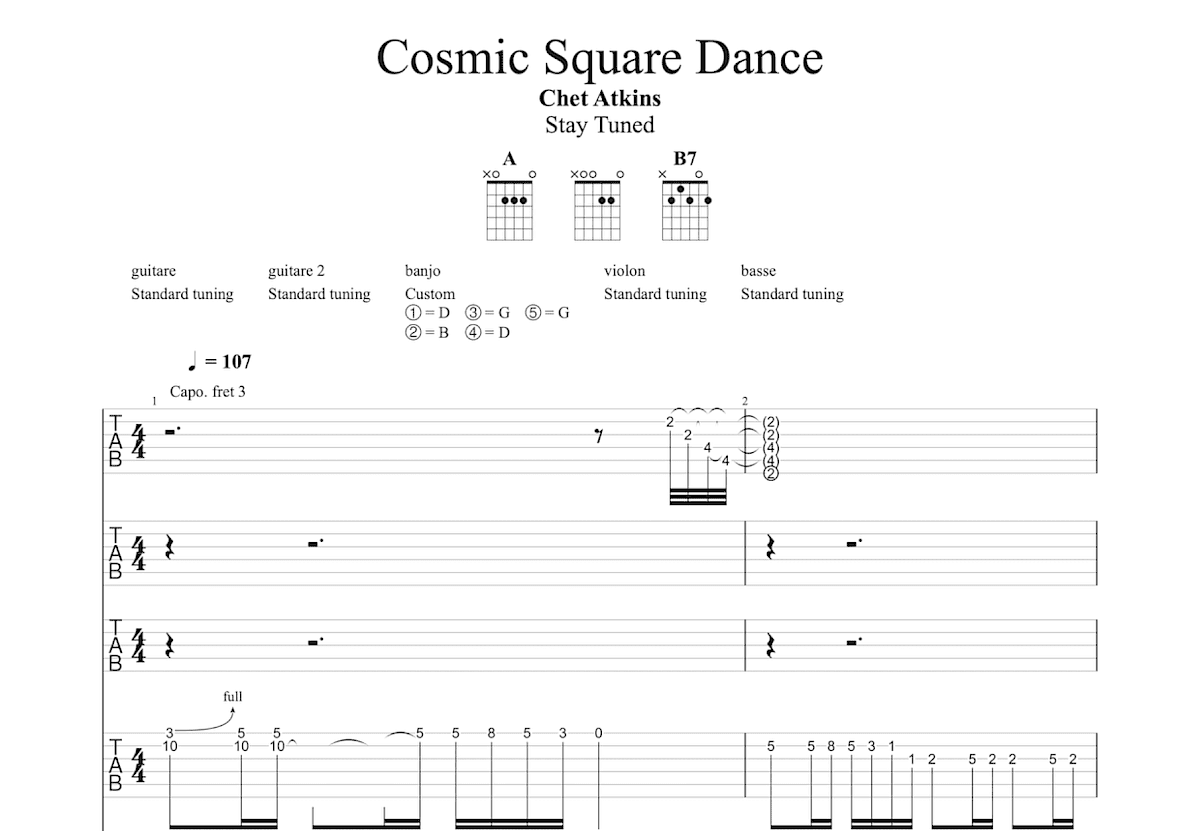The image size is (1200, 831).
Task: Click the album text Stay Tuned
Action: coord(600,125)
